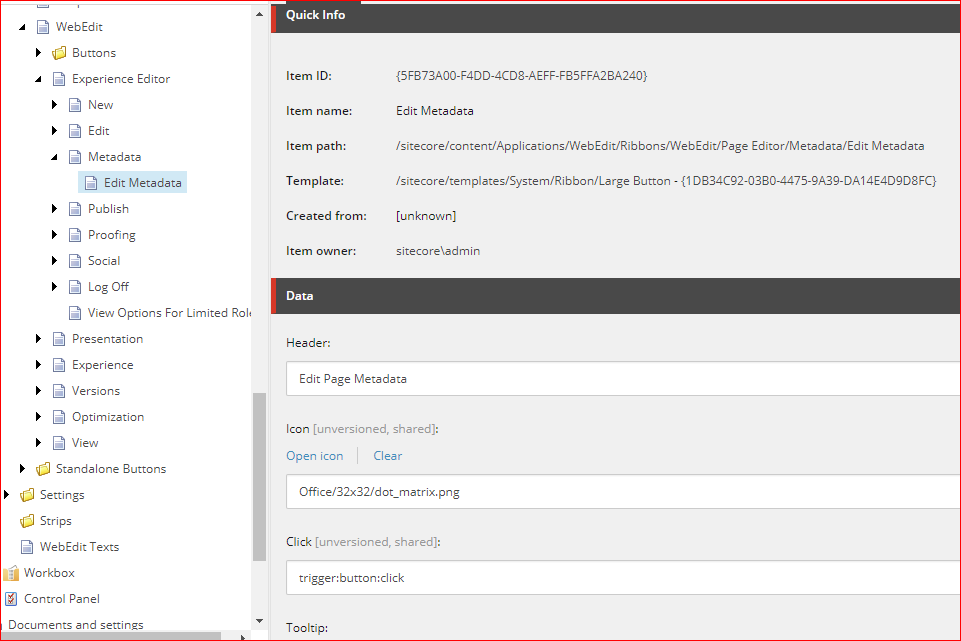Click the Clear link under Icon
This screenshot has width=961, height=641.
pos(387,456)
